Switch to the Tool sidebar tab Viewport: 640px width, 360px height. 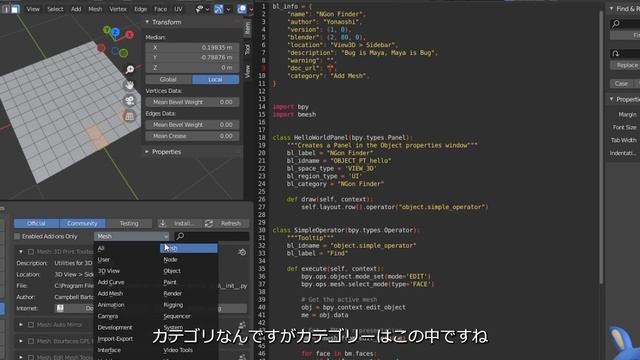[247, 50]
